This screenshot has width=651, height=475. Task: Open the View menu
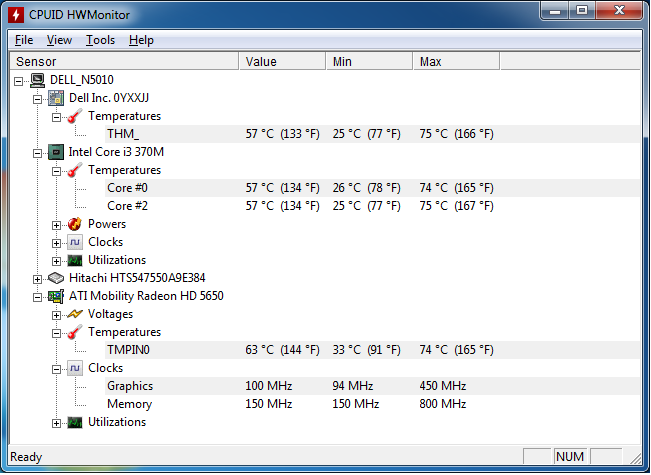(59, 40)
